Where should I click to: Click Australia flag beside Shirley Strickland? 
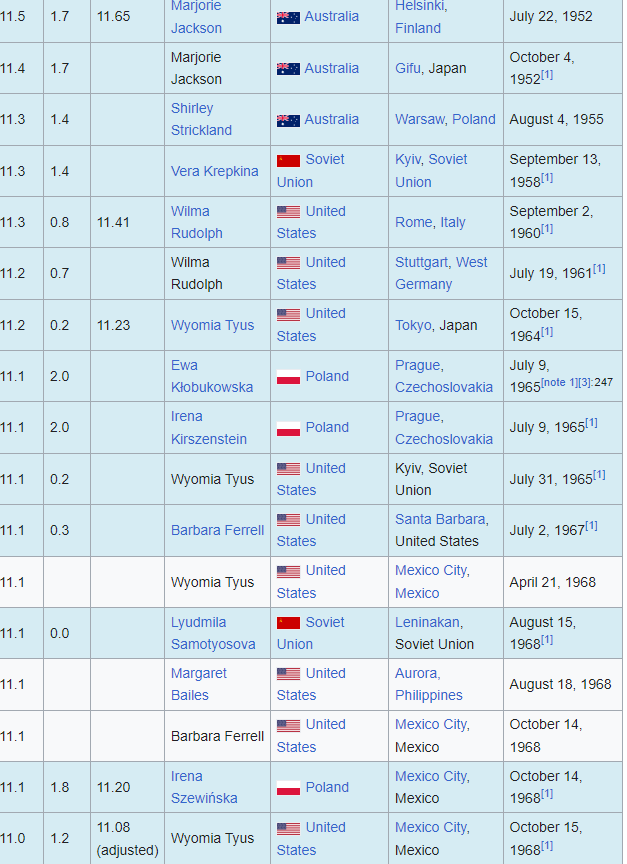tap(288, 120)
